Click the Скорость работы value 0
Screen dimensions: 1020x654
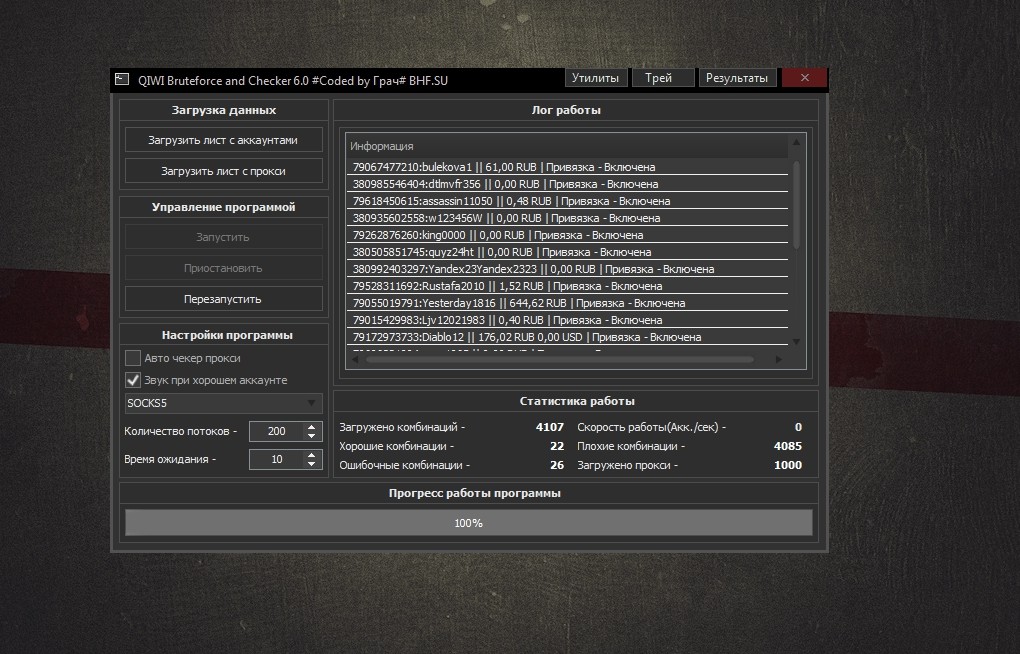tap(798, 427)
